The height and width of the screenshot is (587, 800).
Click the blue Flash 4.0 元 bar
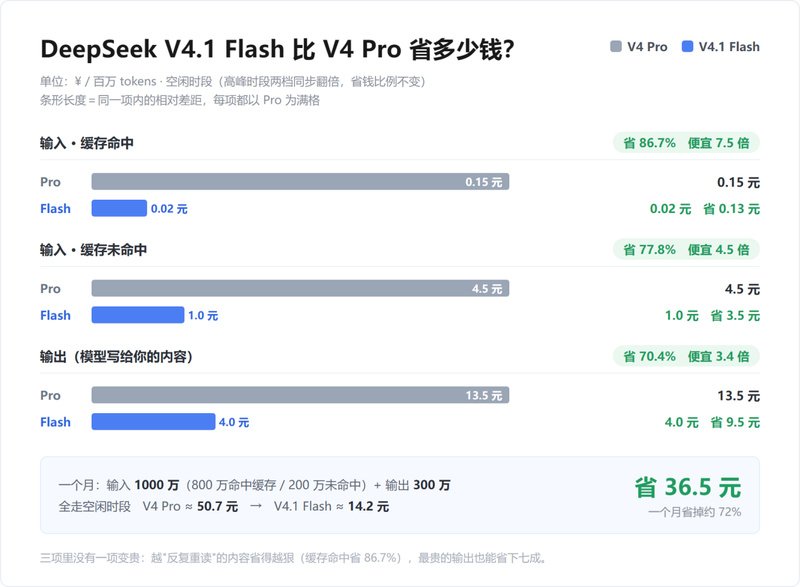pos(153,421)
